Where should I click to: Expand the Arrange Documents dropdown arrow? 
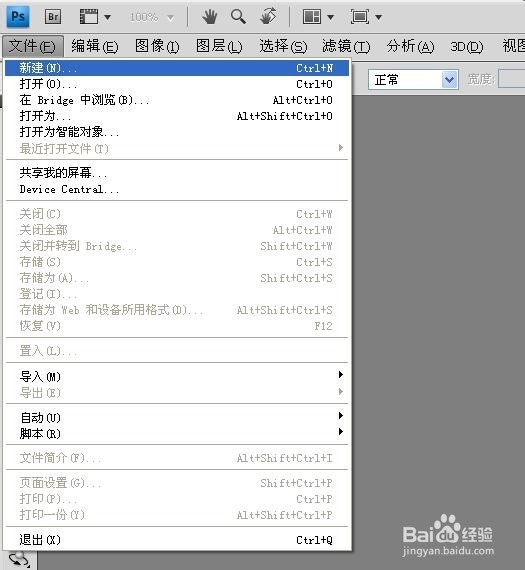point(330,17)
